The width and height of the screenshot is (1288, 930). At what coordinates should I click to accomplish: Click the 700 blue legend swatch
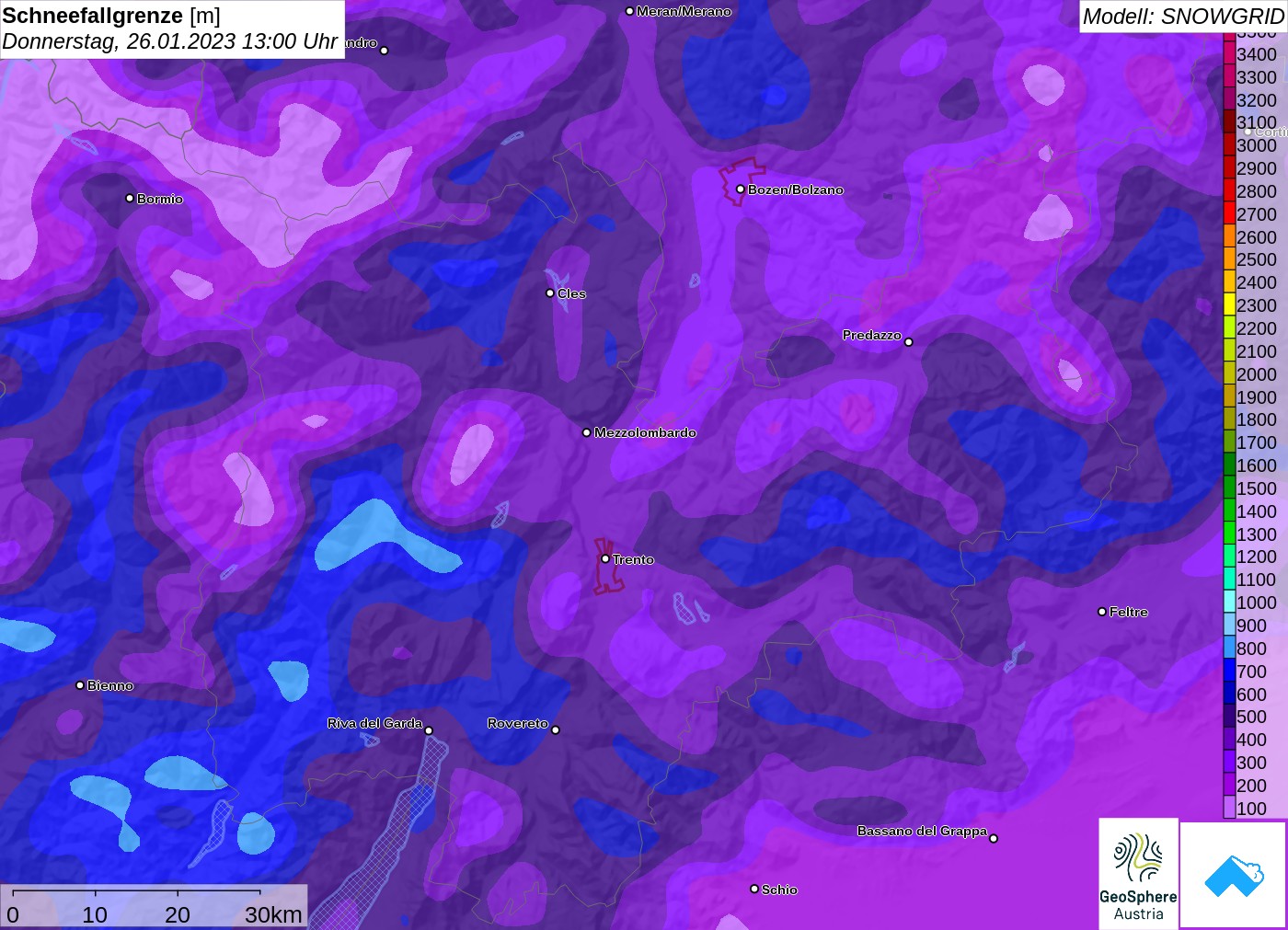[x=1229, y=671]
